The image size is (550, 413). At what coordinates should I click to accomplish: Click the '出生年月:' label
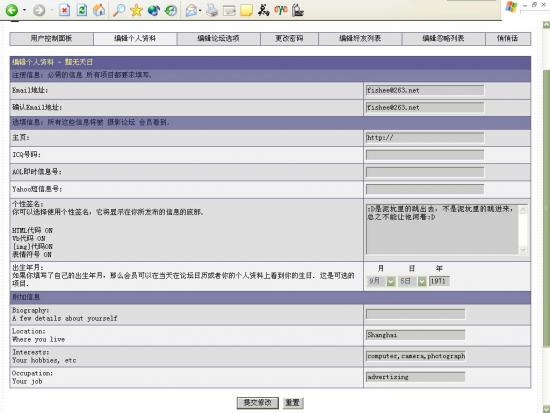tap(28, 268)
